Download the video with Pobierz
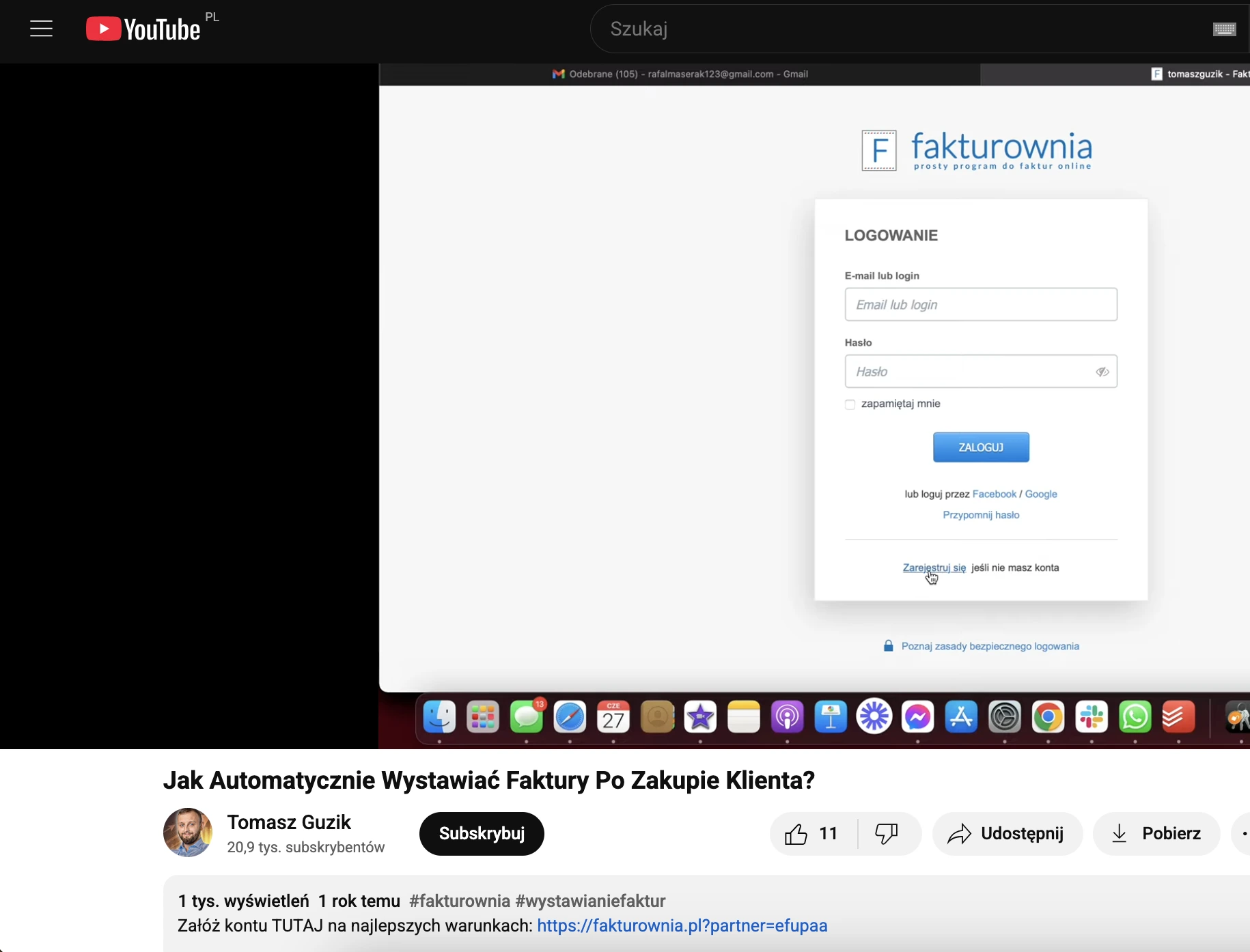 pos(1157,834)
